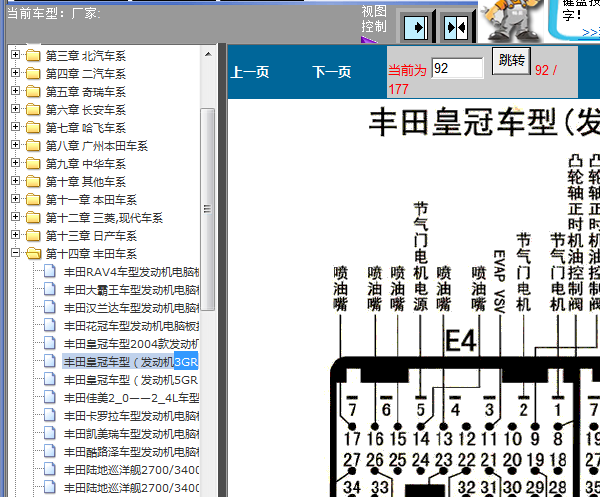This screenshot has height=497, width=600.
Task: Open 丰田汉兰达车型发动机电脑 entry
Action: [x=131, y=308]
